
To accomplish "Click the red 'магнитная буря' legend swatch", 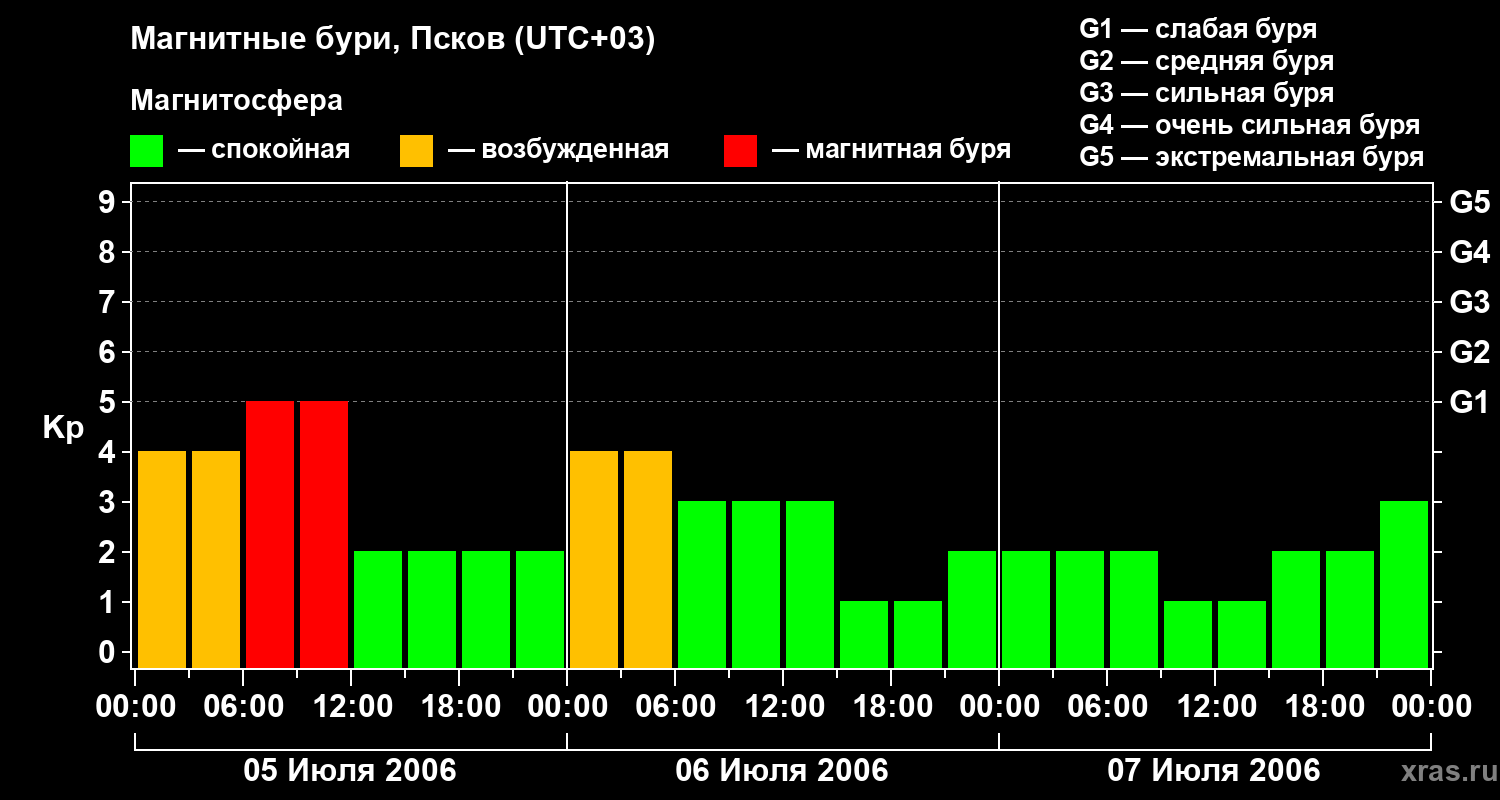I will (740, 151).
